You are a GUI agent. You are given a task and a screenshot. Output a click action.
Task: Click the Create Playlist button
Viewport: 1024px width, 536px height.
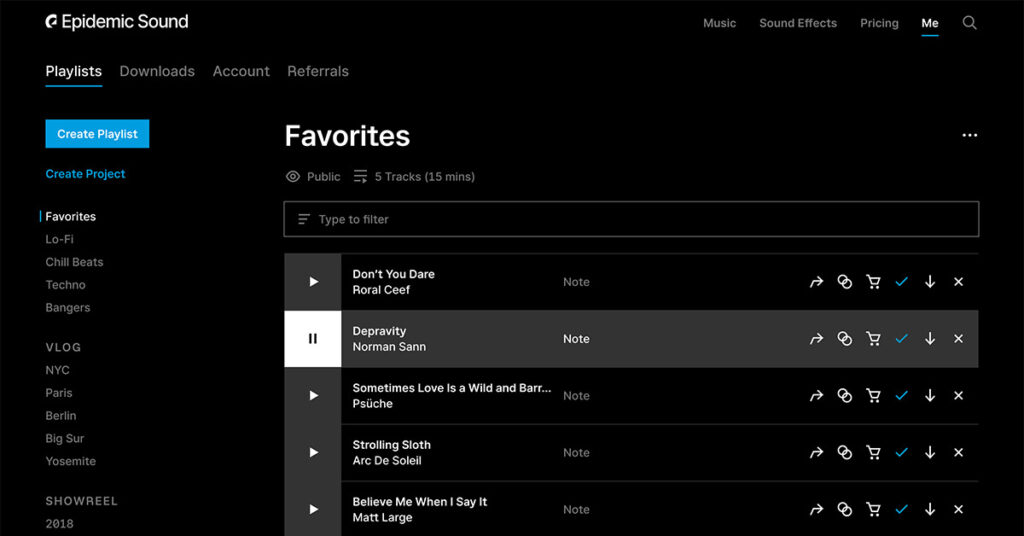coord(97,134)
